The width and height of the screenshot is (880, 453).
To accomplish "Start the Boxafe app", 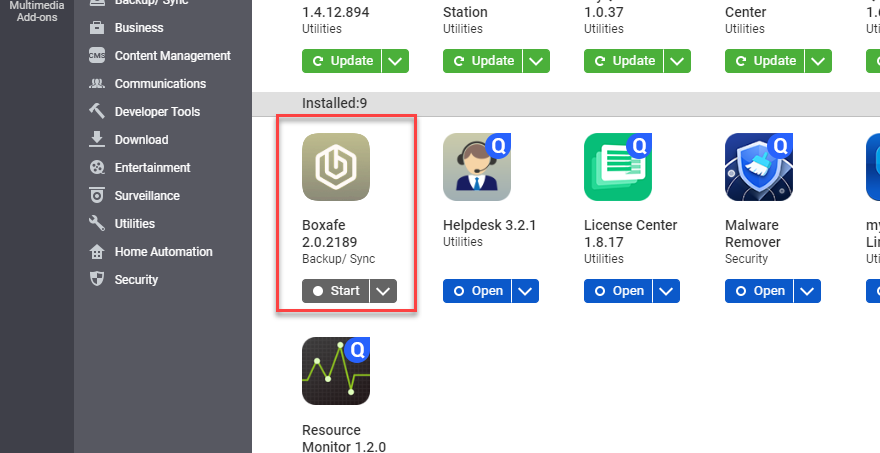I will pos(335,291).
